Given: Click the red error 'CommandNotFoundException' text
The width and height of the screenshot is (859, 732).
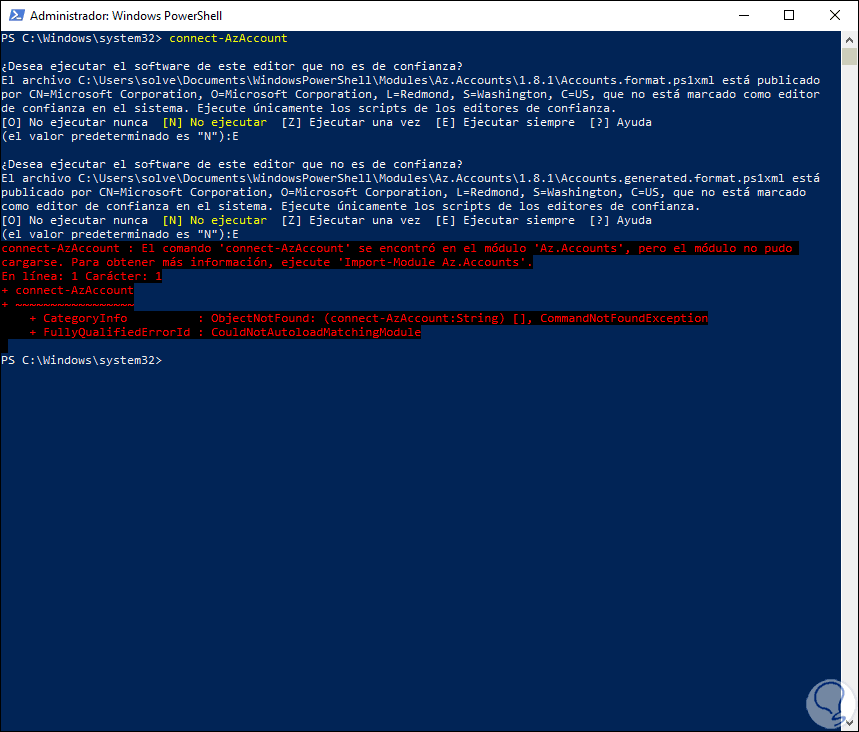Looking at the screenshot, I should (624, 318).
